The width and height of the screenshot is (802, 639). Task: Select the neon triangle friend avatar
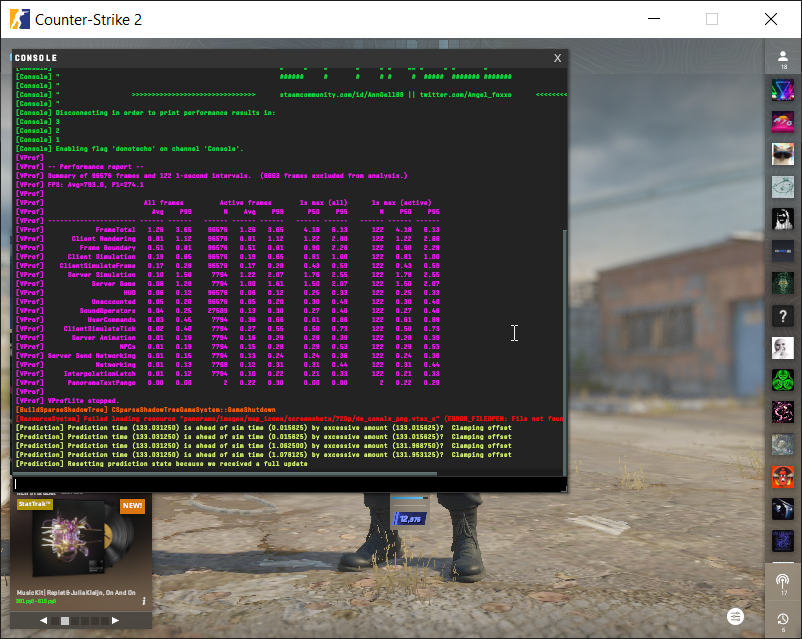pos(783,90)
